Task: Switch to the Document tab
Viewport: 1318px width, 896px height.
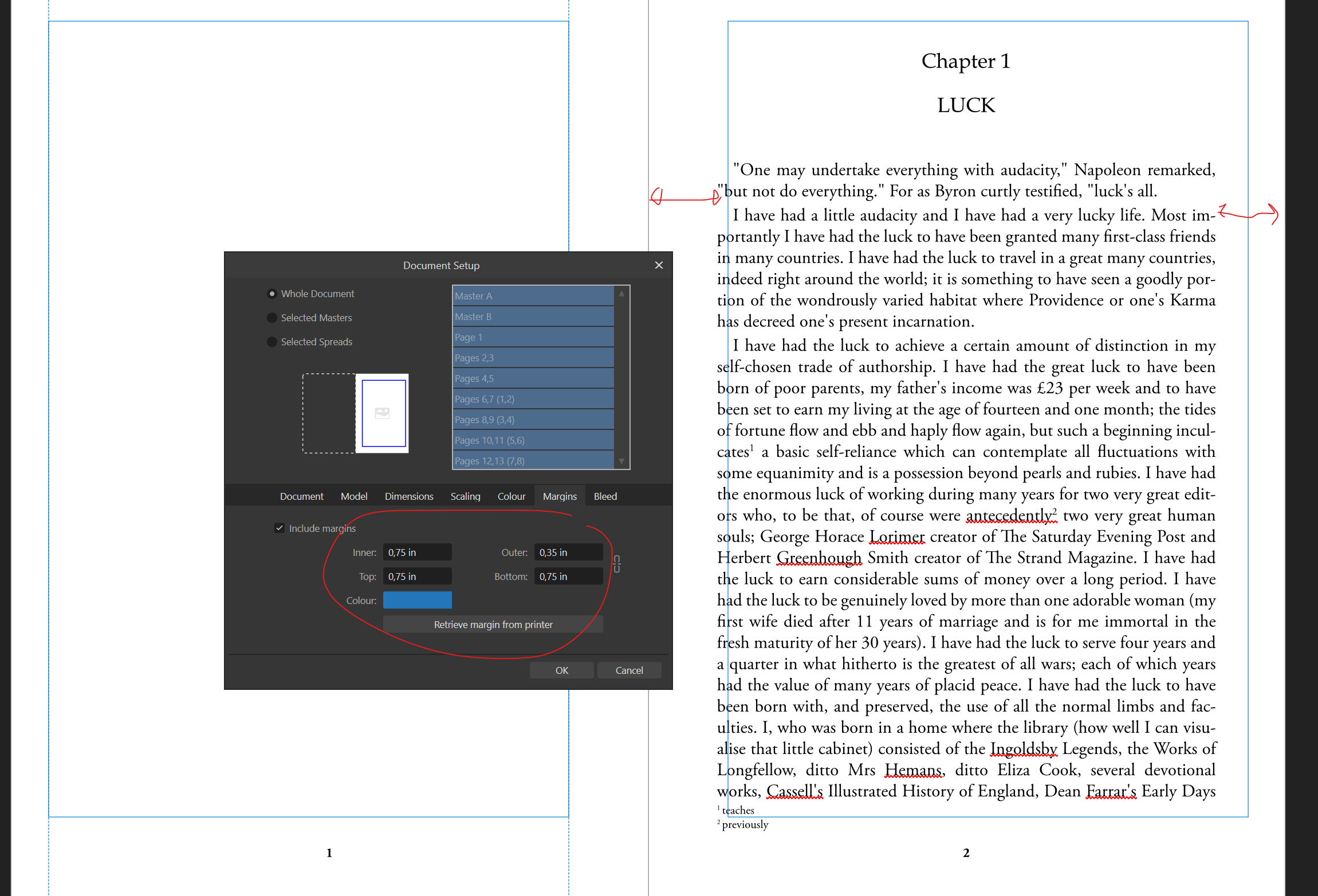Action: 302,496
